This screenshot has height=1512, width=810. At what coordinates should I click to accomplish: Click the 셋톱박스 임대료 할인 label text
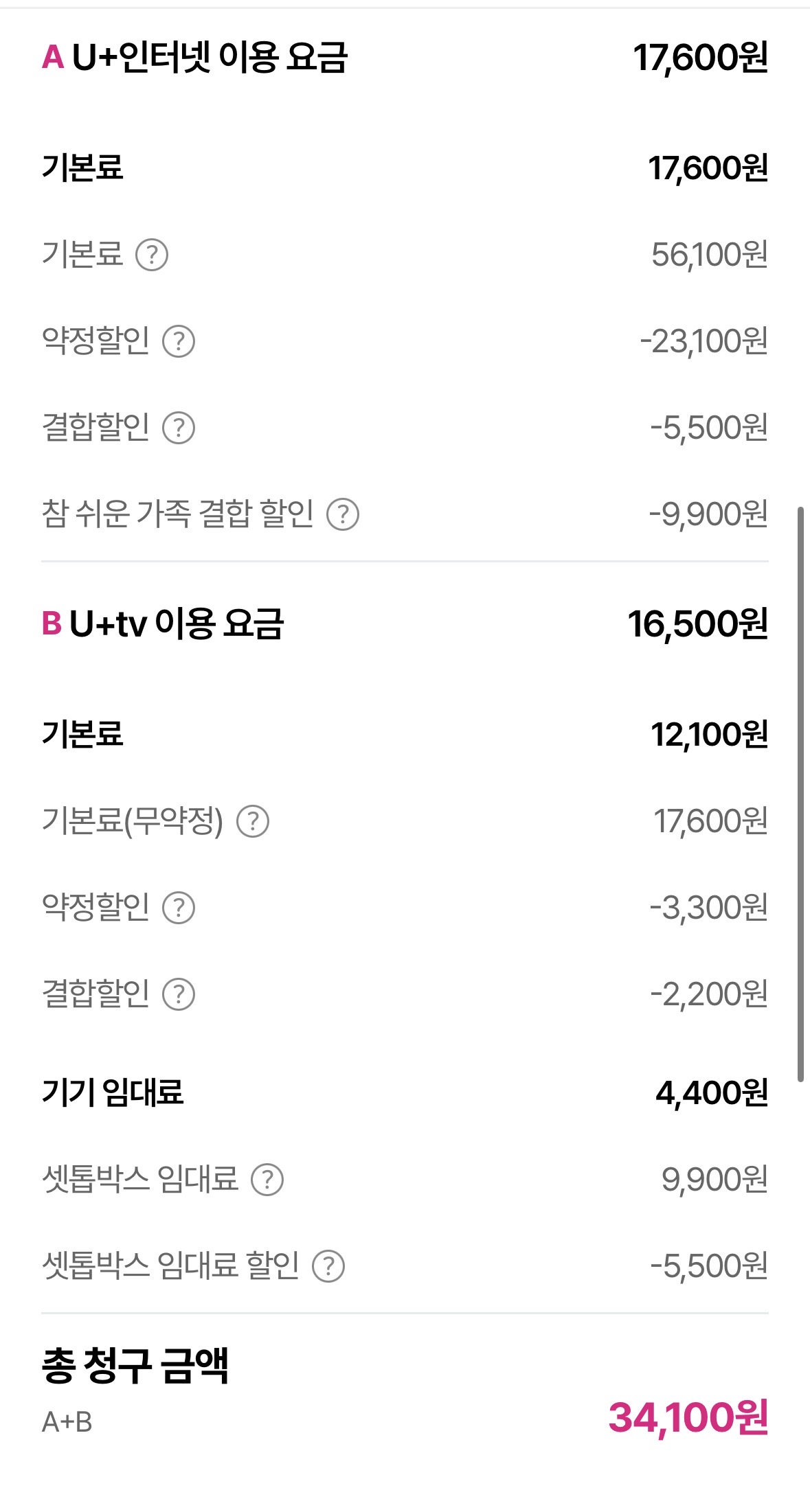[x=170, y=1266]
